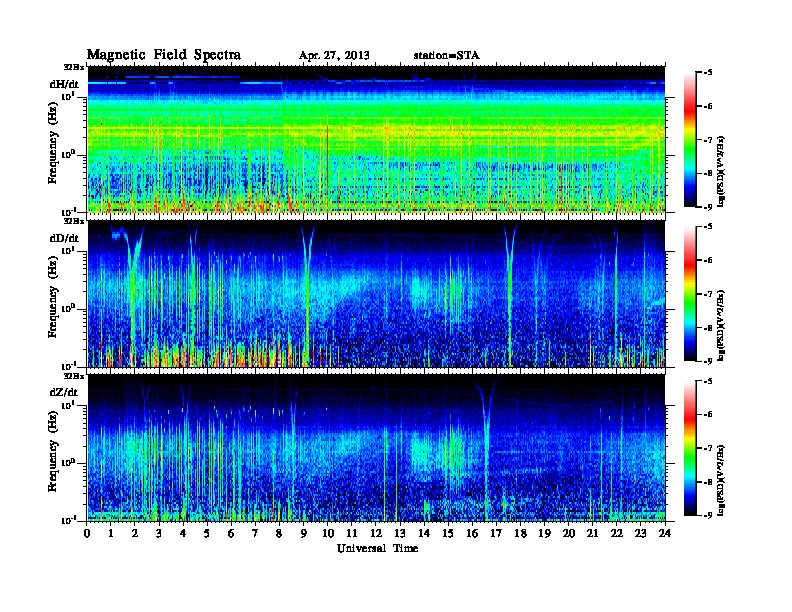Click the dH/dt panel label
This screenshot has height=612, width=792.
[x=64, y=84]
